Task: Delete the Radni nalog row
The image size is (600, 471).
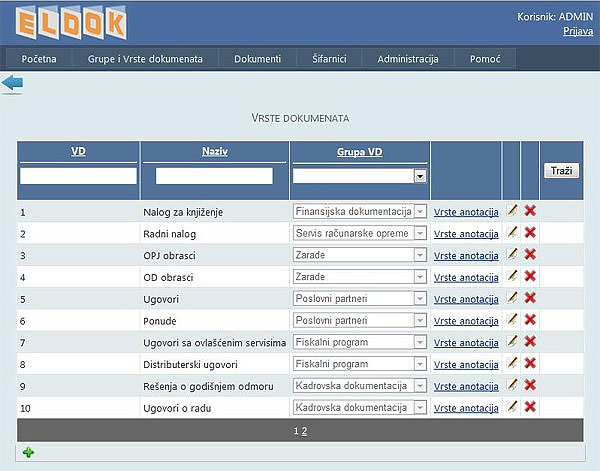Action: click(530, 233)
